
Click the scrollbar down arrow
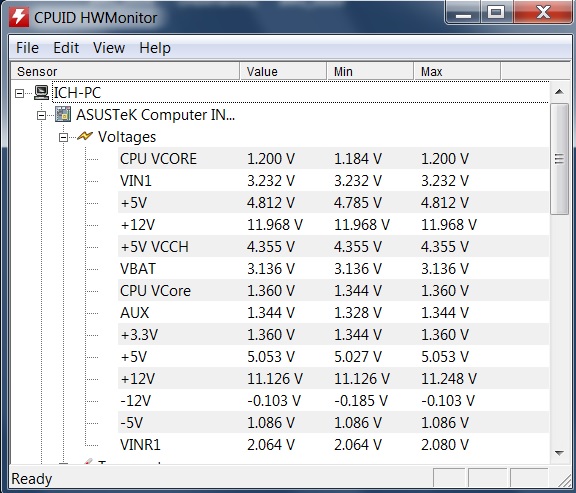point(559,453)
